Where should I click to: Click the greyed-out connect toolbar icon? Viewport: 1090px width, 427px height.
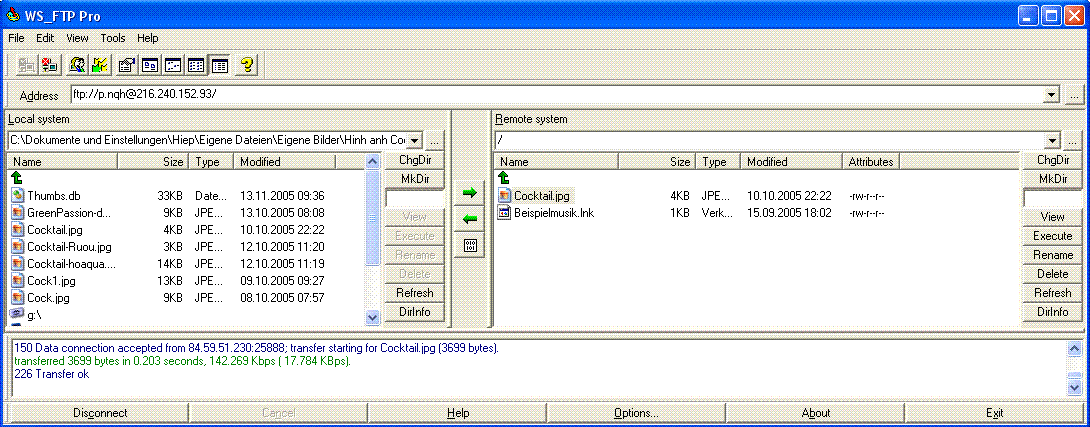tap(26, 65)
